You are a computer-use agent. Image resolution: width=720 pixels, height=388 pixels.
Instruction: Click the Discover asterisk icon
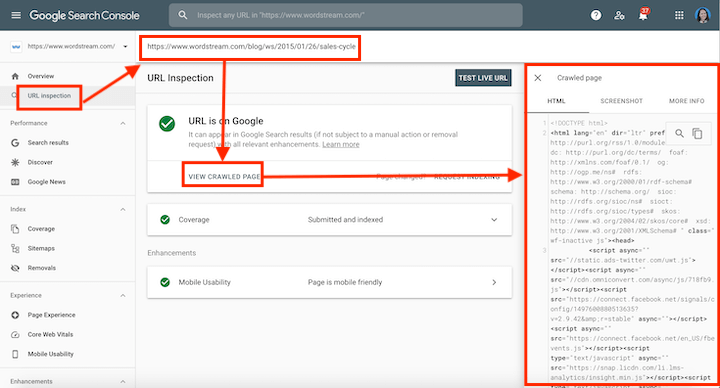tap(15, 162)
